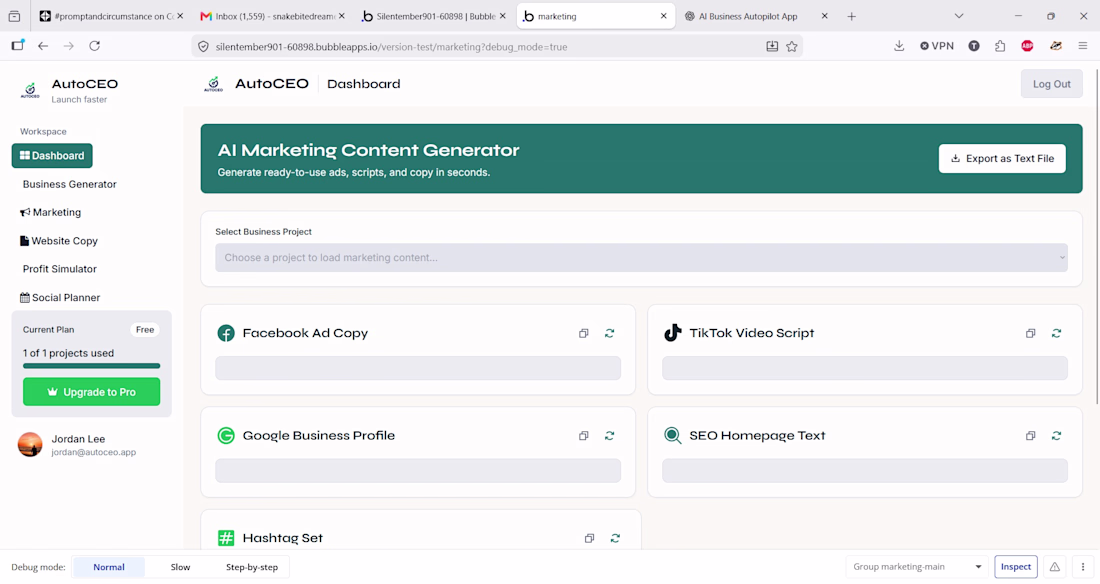Expand the Group marketing-main element selector
Image resolution: width=1100 pixels, height=584 pixels.
click(916, 566)
